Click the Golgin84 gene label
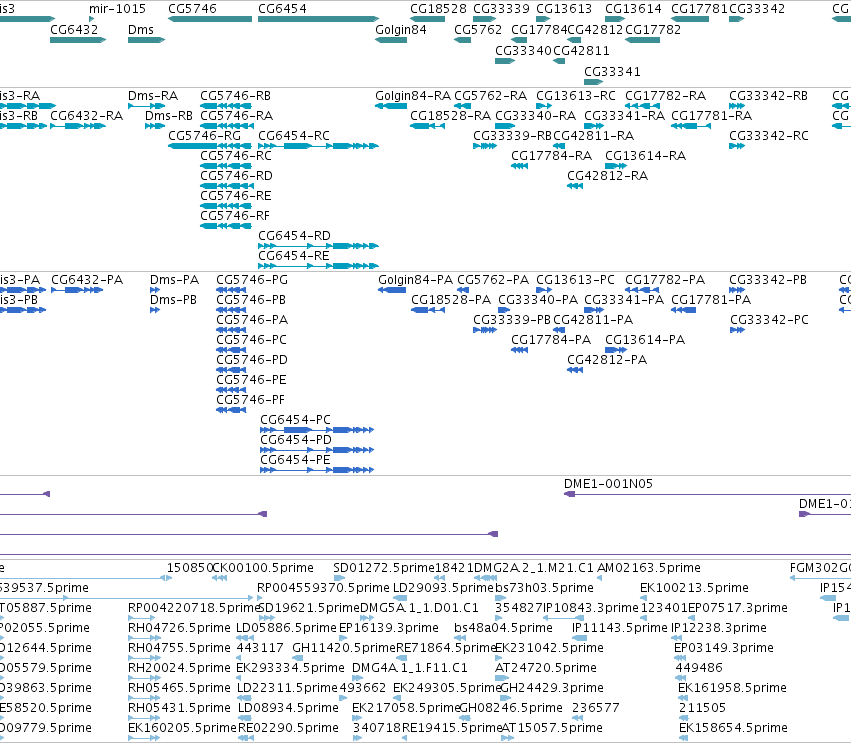 (x=401, y=30)
